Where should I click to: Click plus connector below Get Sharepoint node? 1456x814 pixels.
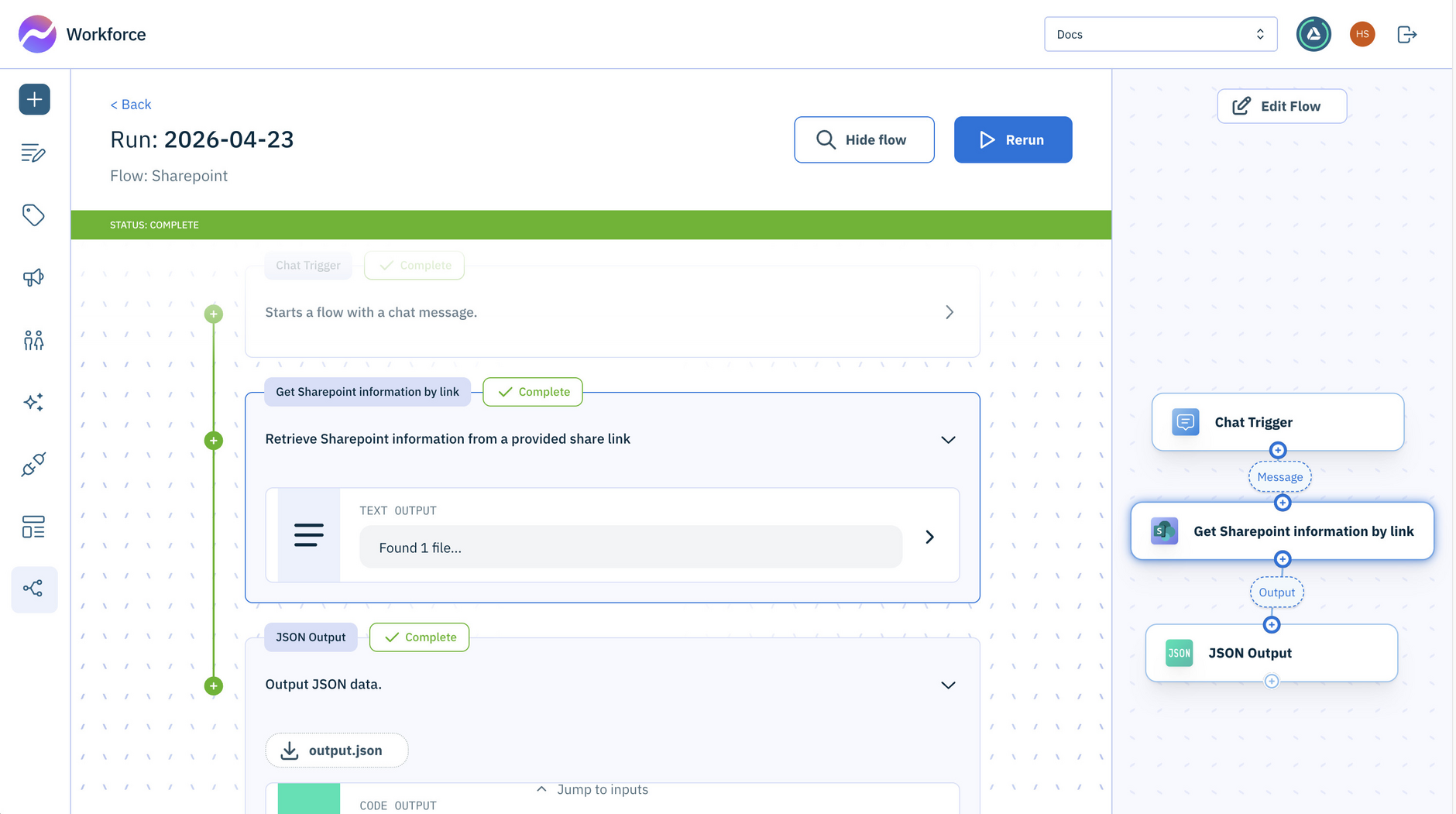(x=1283, y=559)
